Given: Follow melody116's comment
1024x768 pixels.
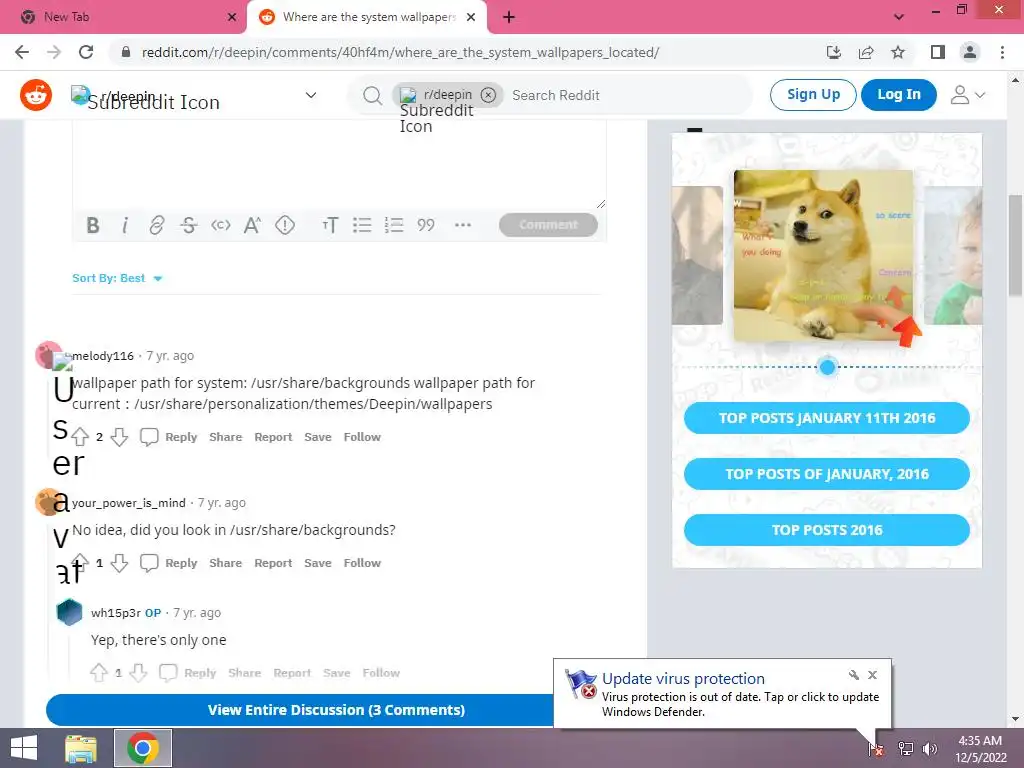Looking at the screenshot, I should pyautogui.click(x=362, y=437).
